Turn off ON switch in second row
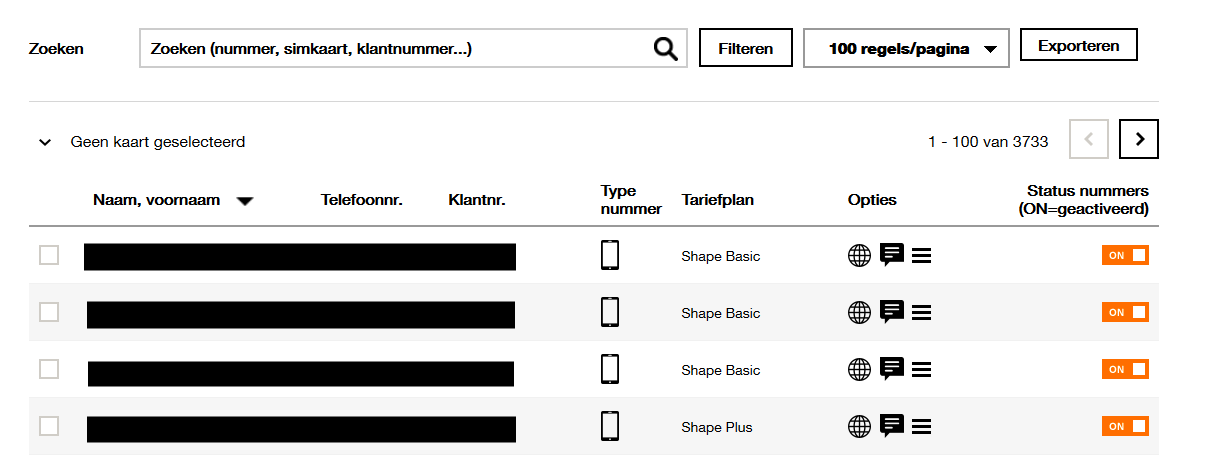The width and height of the screenshot is (1210, 465). coord(1125,313)
